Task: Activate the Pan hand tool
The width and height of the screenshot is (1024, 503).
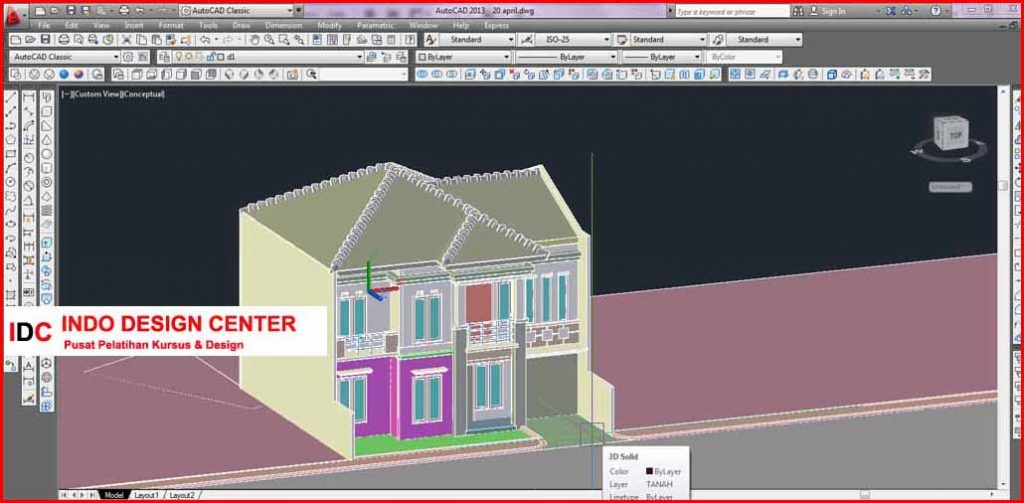Action: tap(255, 40)
